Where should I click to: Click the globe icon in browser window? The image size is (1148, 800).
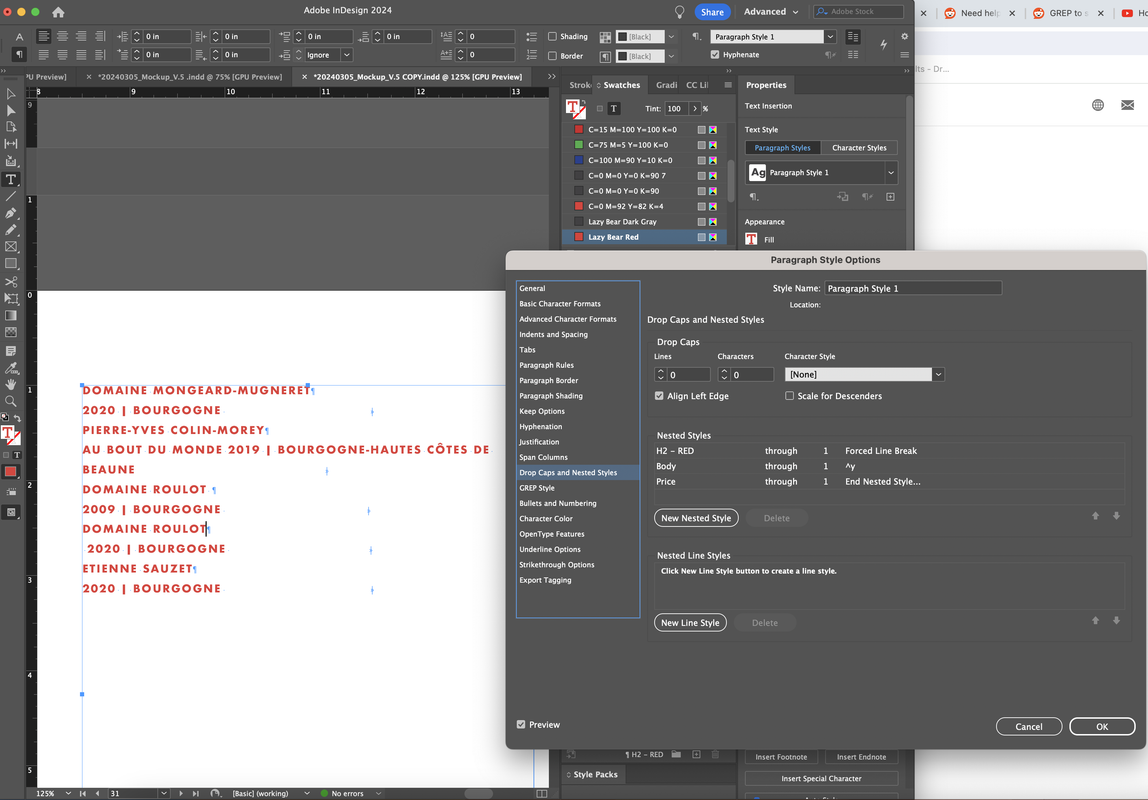pyautogui.click(x=1097, y=105)
